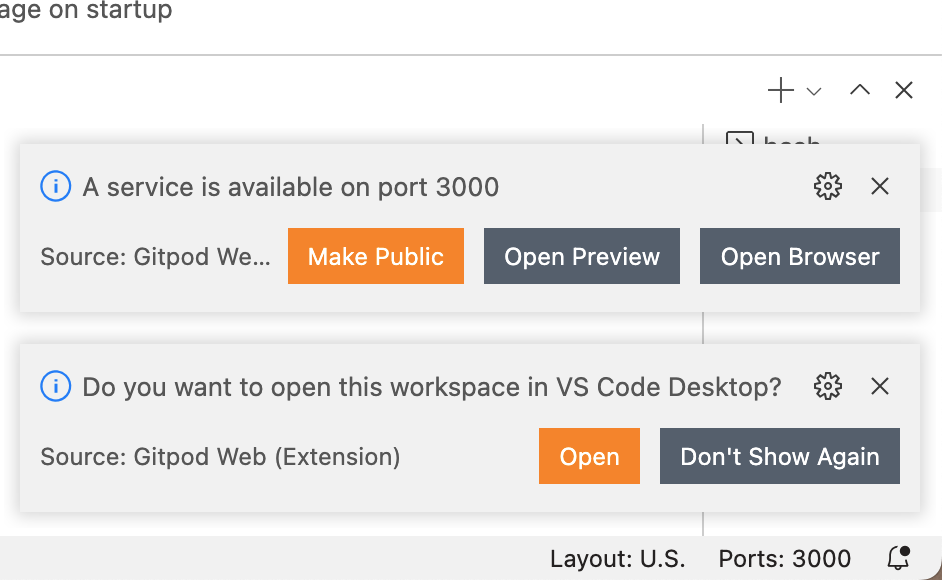The image size is (942, 580).
Task: Dismiss the VS Code Desktop notification
Action: [x=880, y=386]
